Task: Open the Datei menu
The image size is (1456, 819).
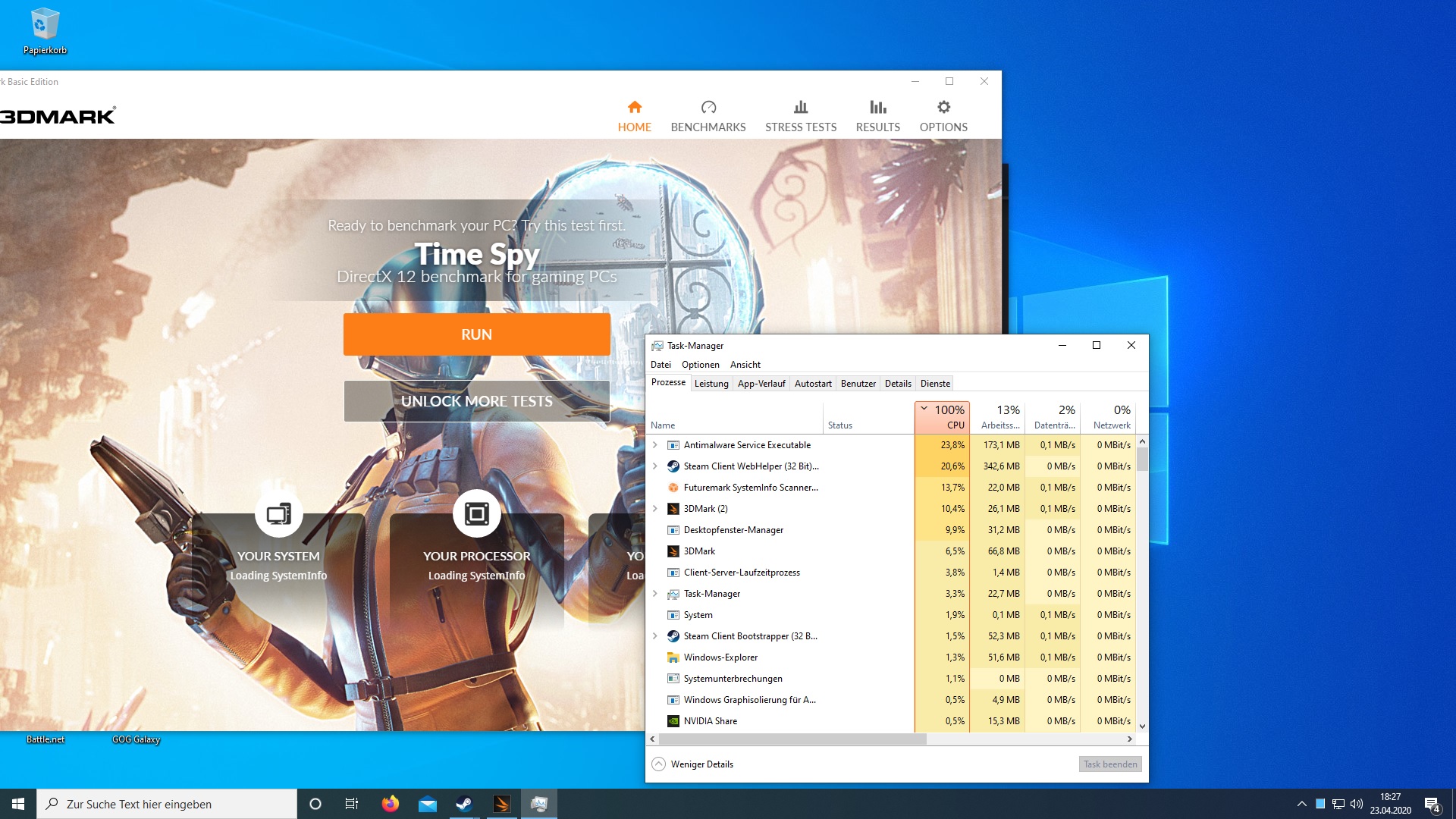Action: coord(661,365)
